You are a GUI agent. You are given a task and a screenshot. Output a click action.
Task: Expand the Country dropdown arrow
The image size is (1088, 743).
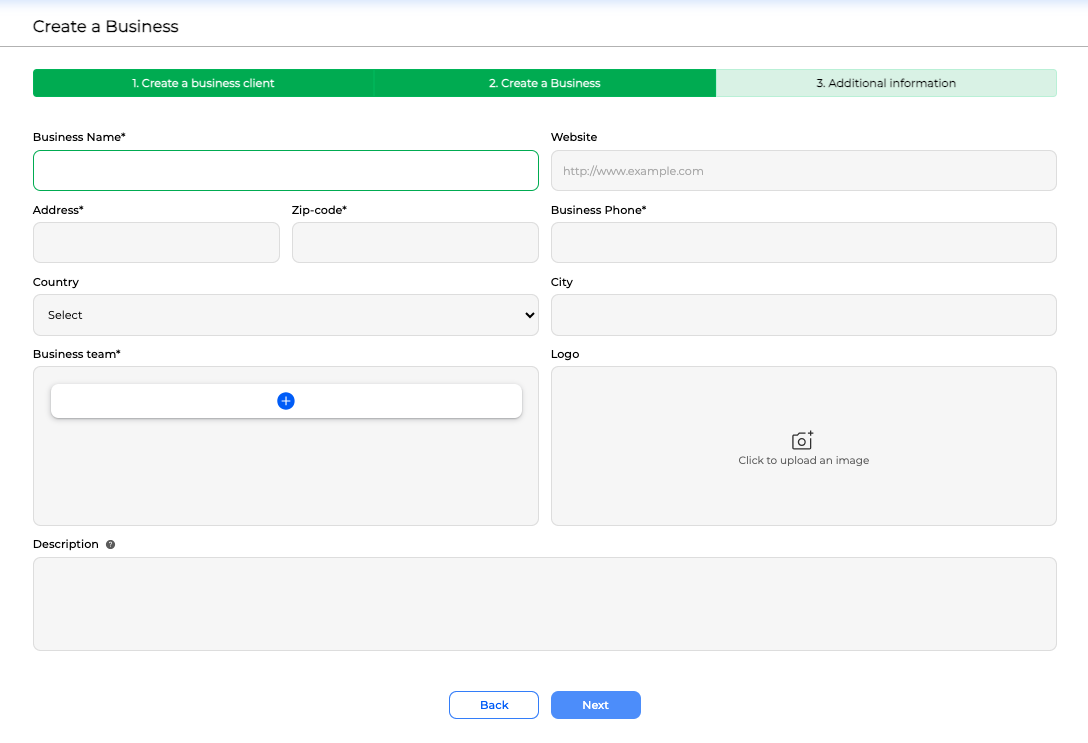coord(529,315)
